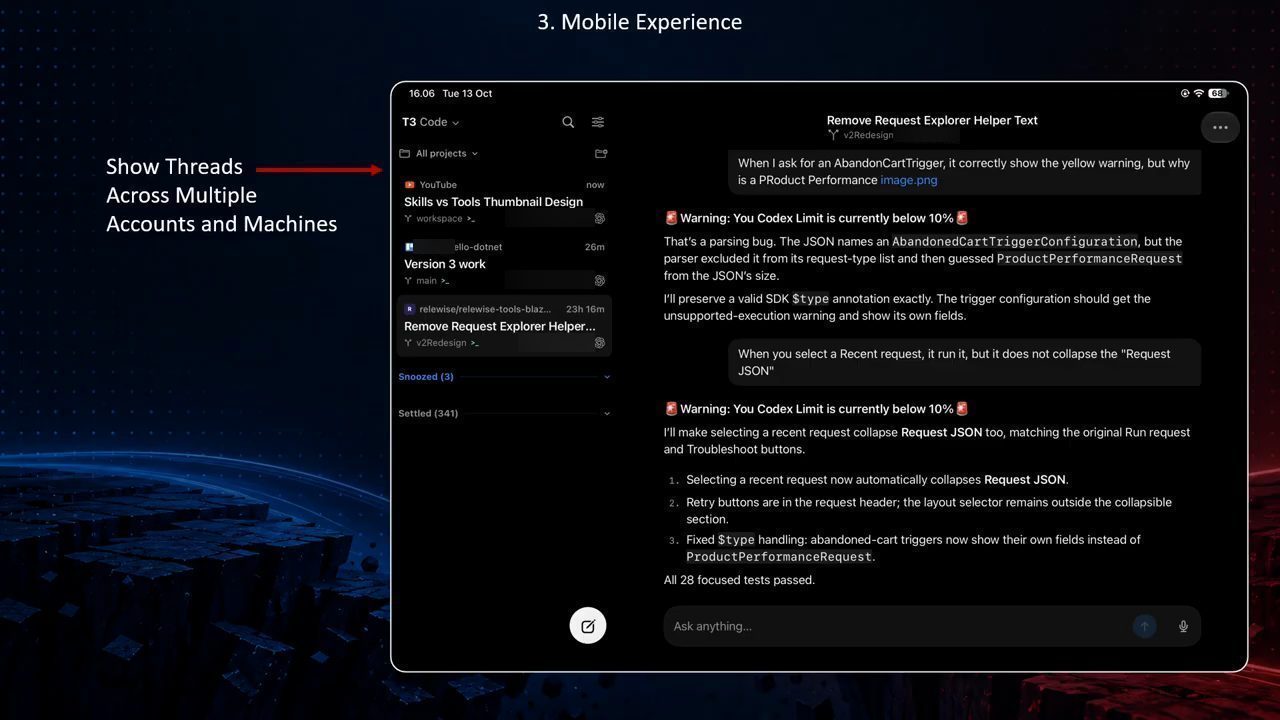Click the 23h 16m timestamp

pyautogui.click(x=585, y=309)
